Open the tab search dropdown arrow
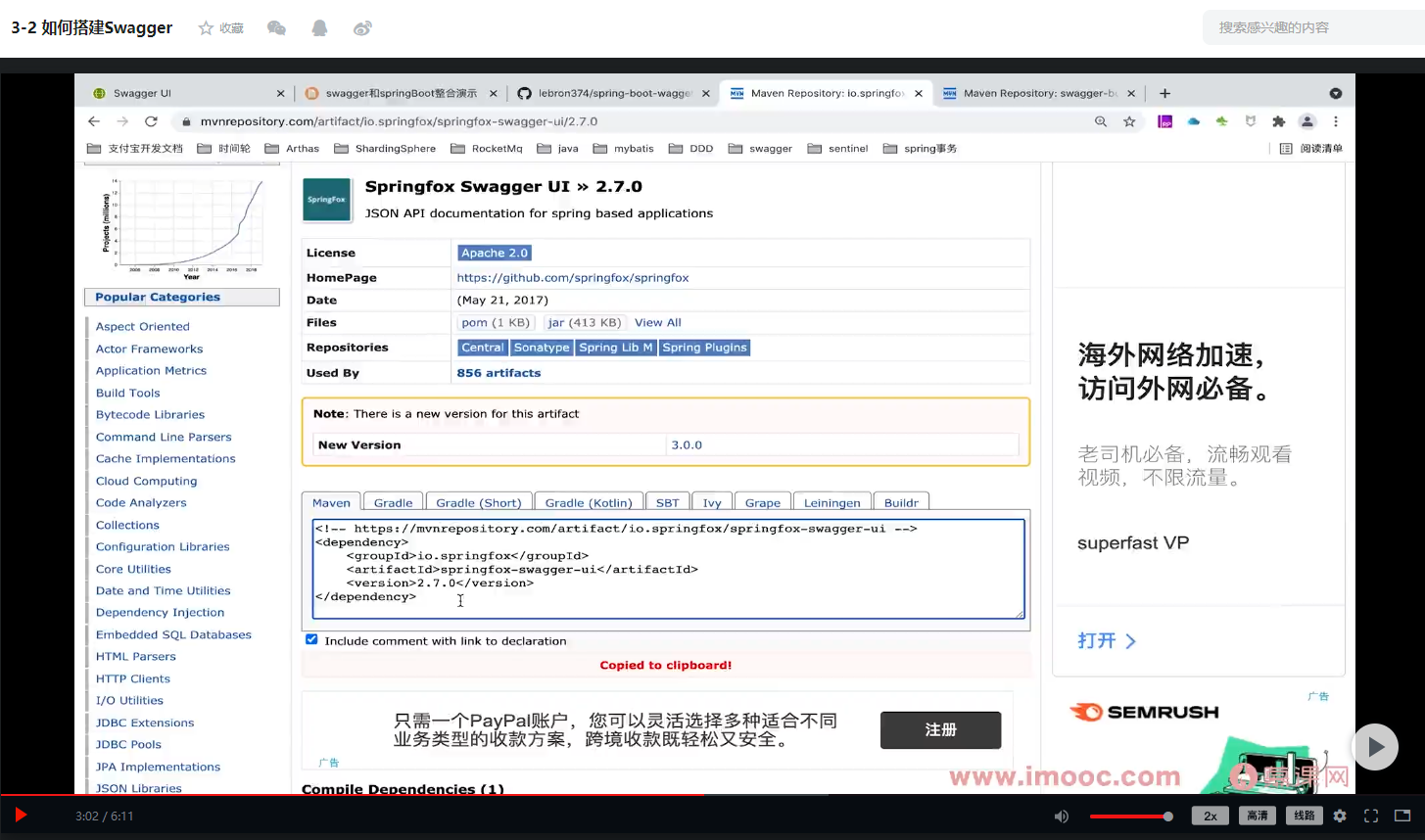This screenshot has width=1425, height=840. 1336,93
